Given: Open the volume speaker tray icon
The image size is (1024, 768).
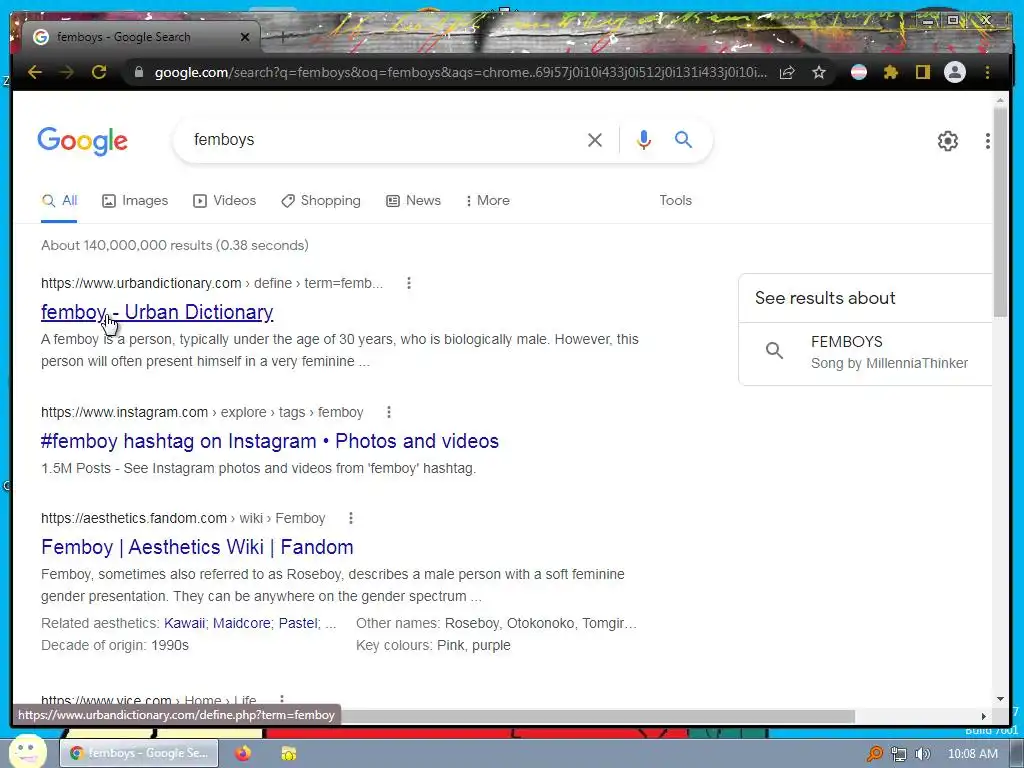Looking at the screenshot, I should coord(923,754).
